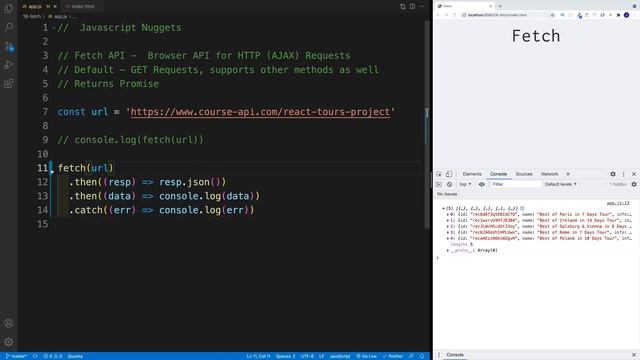Expand array item 3 Best of Rome
The height and width of the screenshot is (360, 640).
(x=448, y=232)
